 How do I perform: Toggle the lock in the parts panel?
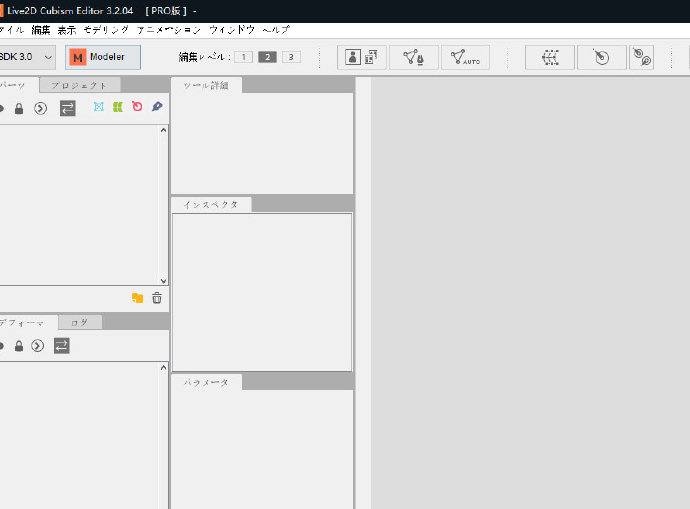coord(18,108)
